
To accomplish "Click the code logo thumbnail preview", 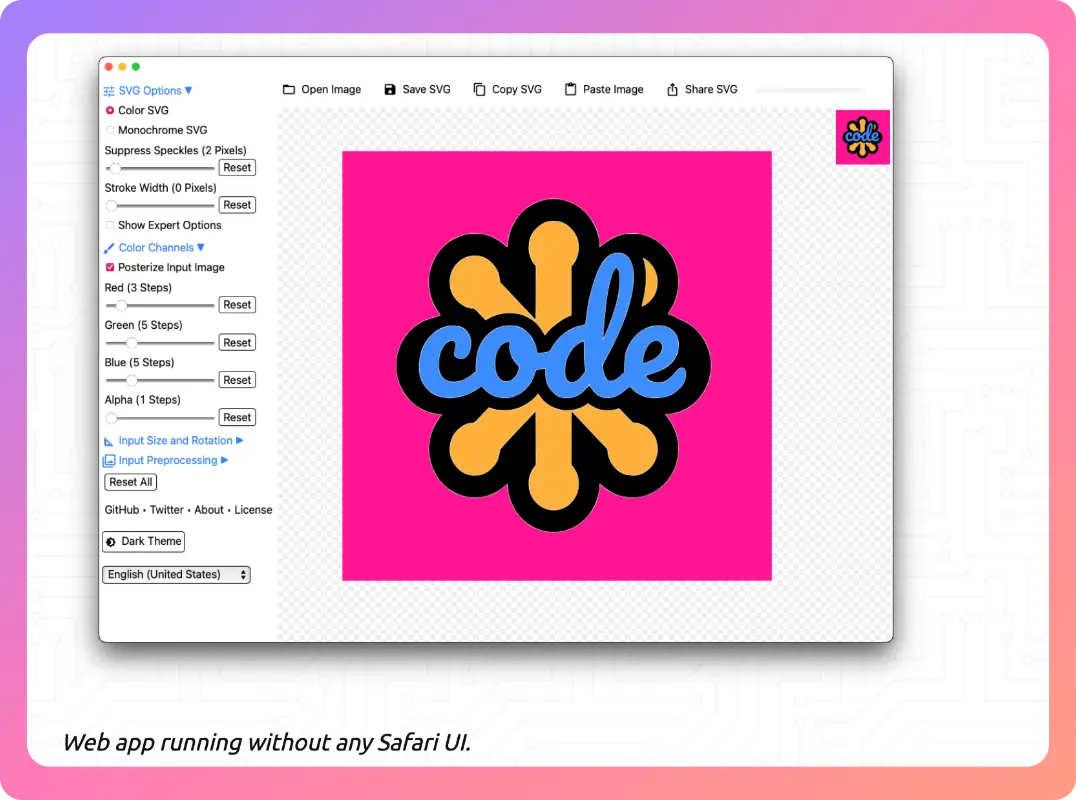I will [x=862, y=137].
